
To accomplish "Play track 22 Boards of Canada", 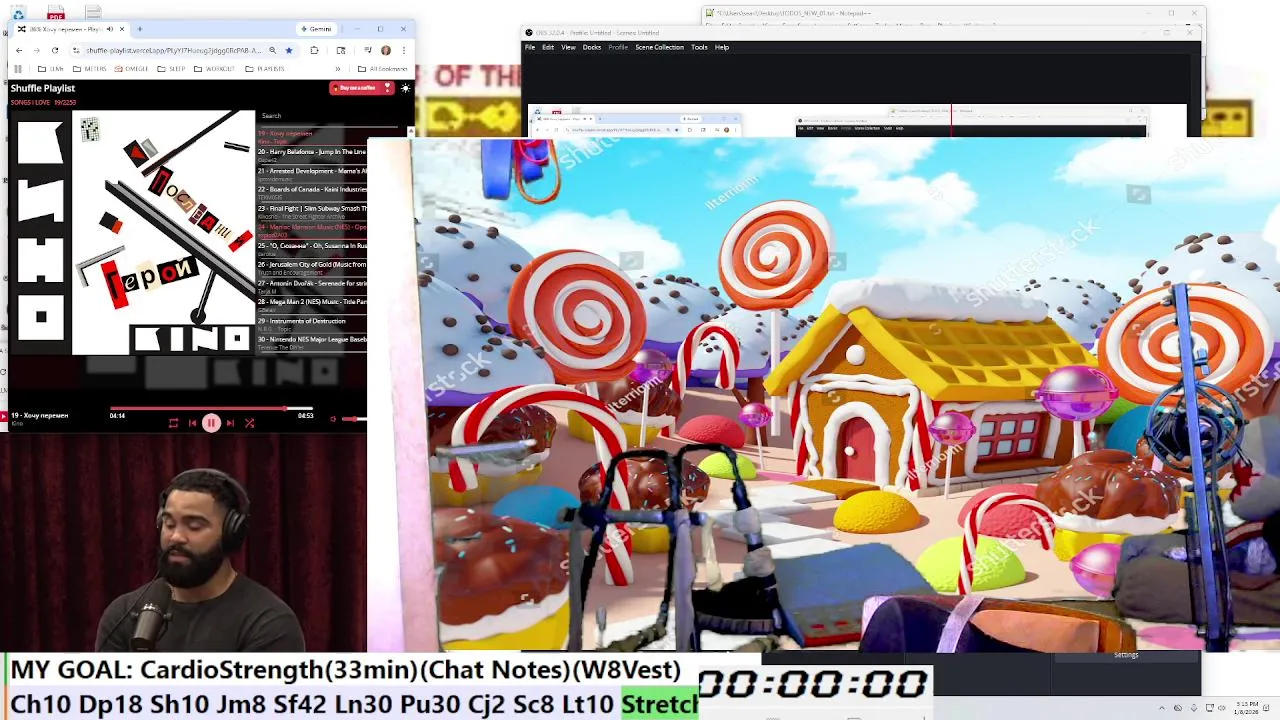I will [312, 192].
